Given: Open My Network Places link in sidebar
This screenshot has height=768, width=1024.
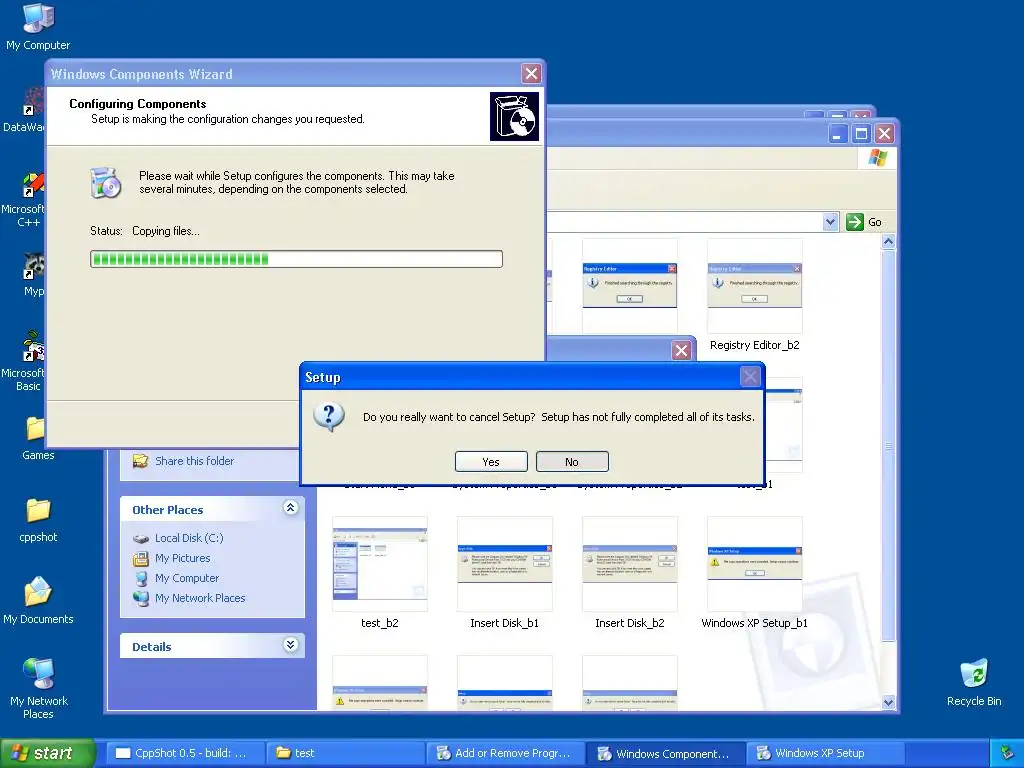Looking at the screenshot, I should [x=200, y=598].
